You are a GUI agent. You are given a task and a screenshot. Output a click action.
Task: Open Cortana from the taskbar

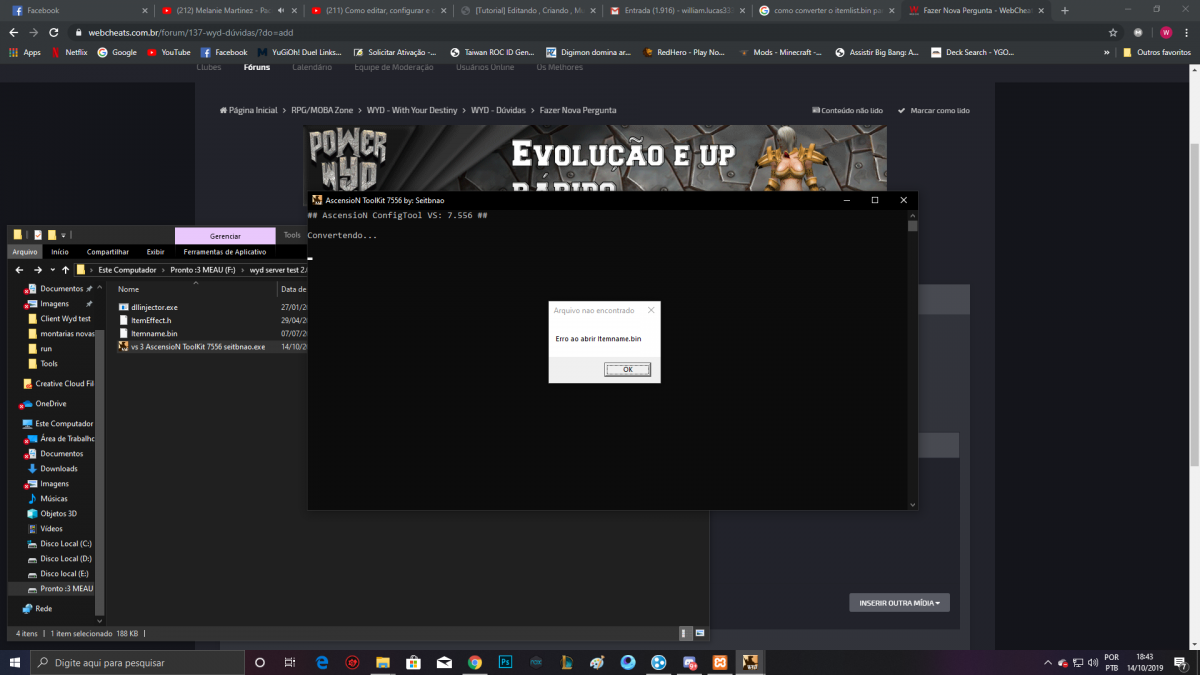[x=260, y=662]
